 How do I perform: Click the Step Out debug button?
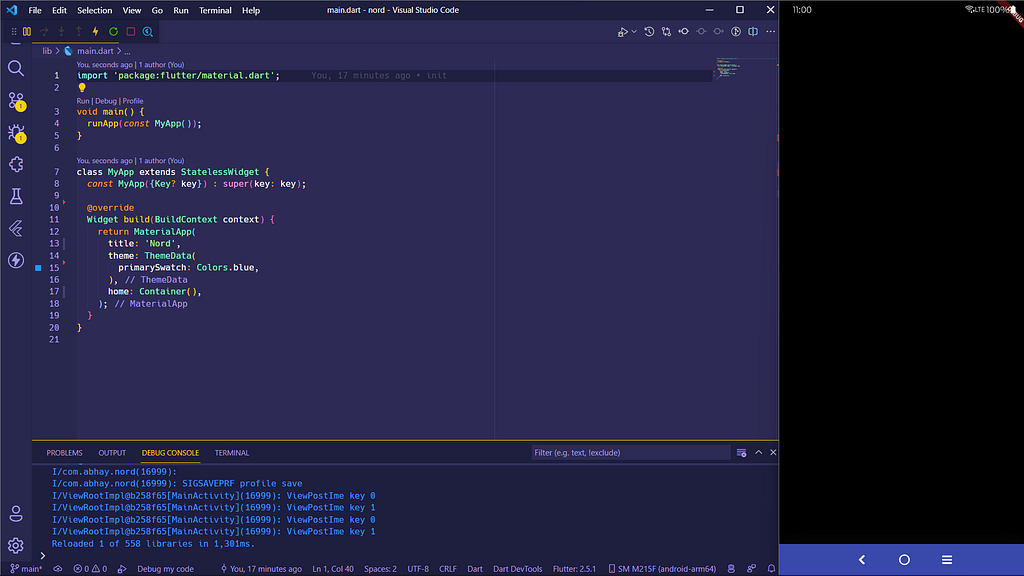pyautogui.click(x=78, y=31)
